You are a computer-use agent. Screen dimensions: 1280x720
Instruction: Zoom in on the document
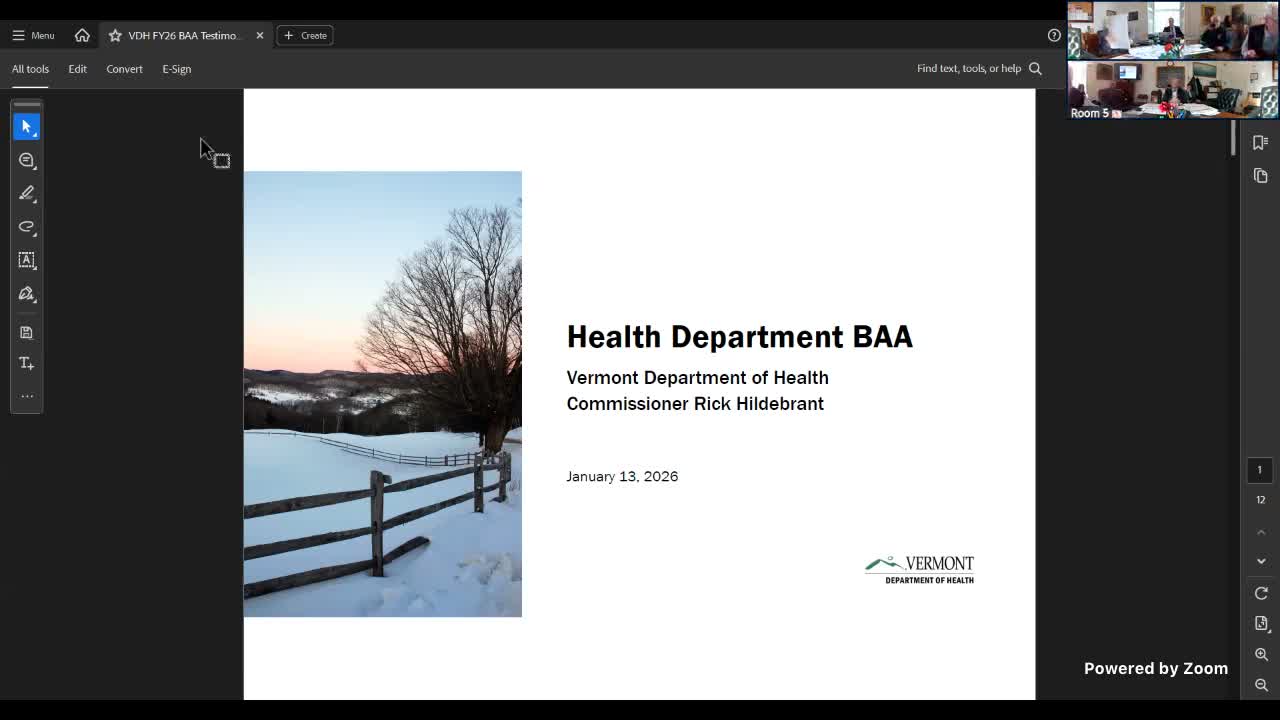1261,654
